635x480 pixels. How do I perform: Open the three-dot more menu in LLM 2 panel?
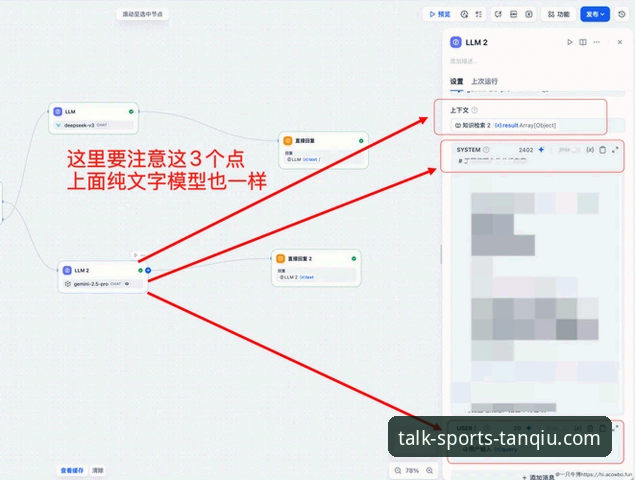point(597,42)
